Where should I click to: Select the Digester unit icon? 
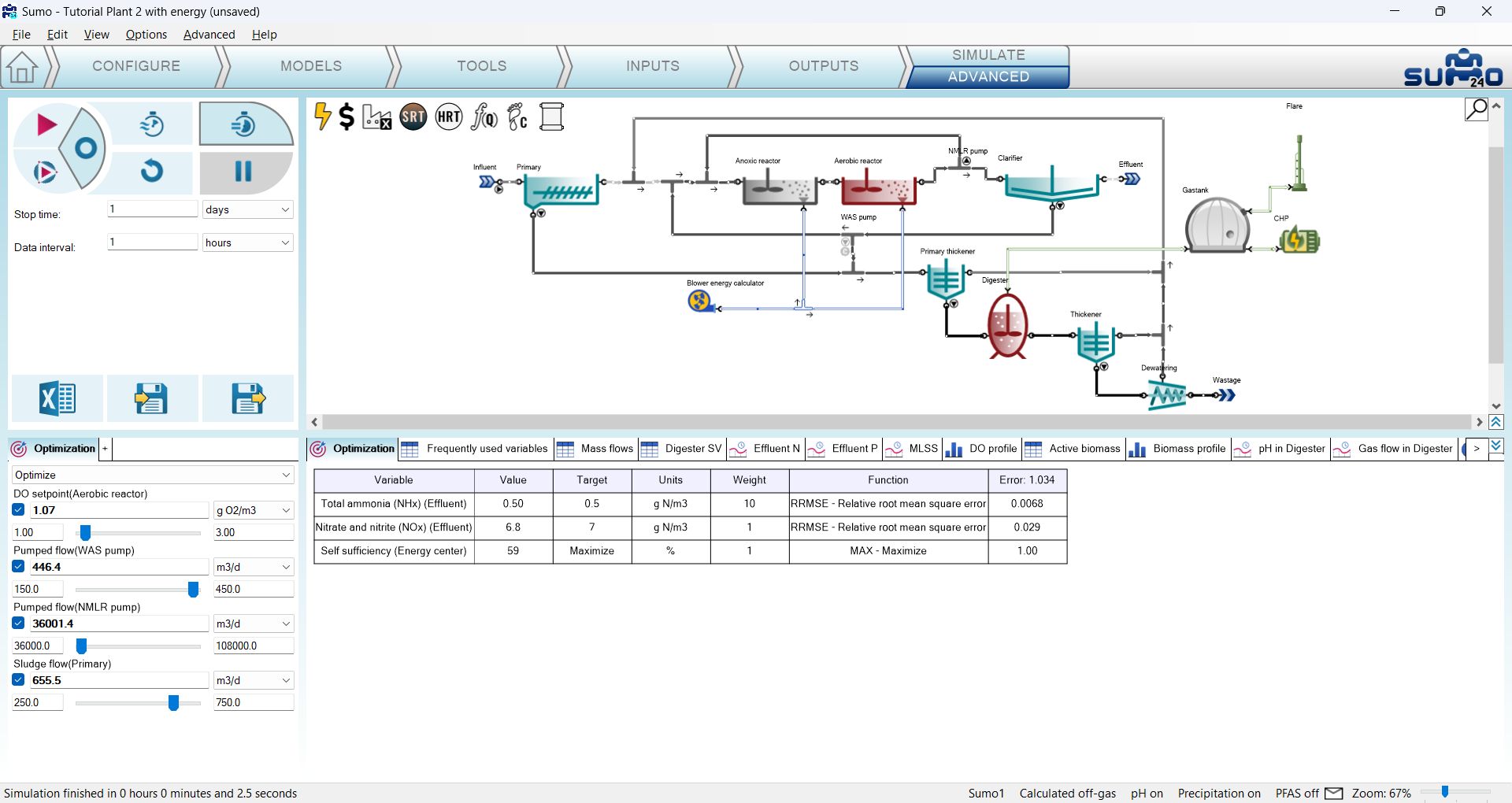coord(1007,325)
